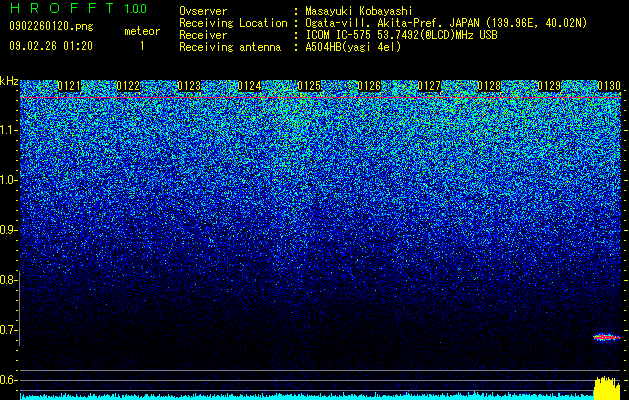Screen dimensions: 629x400
Task: Click the 0126 time marker
Action: click(369, 86)
